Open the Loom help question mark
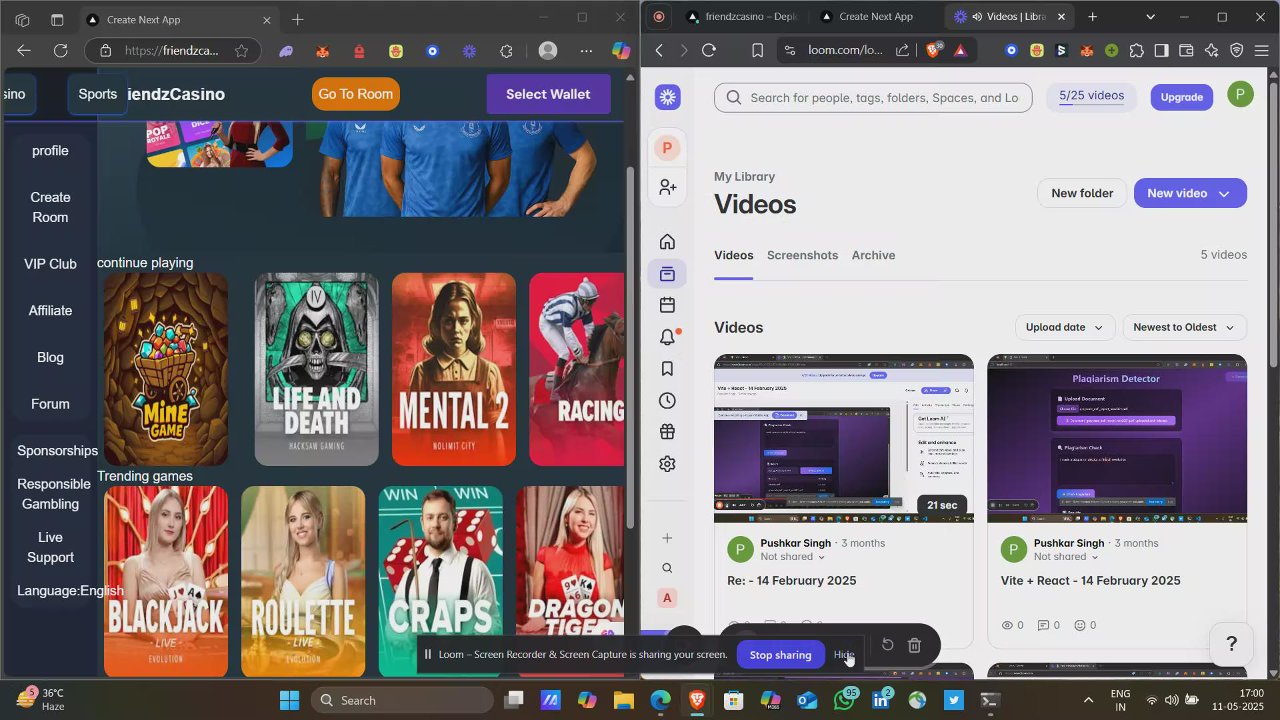Viewport: 1280px width, 720px height. tap(1232, 644)
